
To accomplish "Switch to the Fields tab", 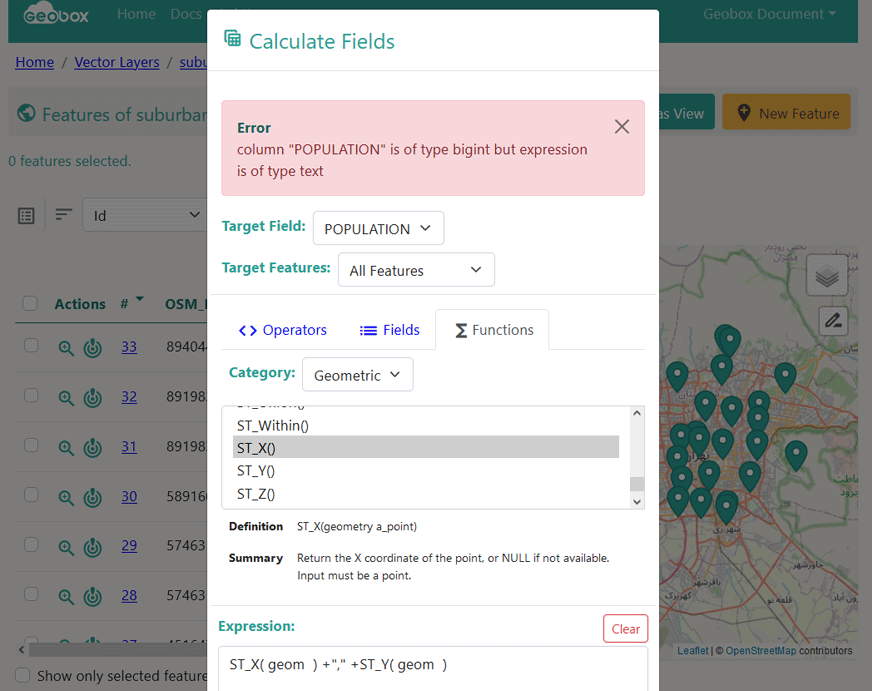I will [x=390, y=330].
